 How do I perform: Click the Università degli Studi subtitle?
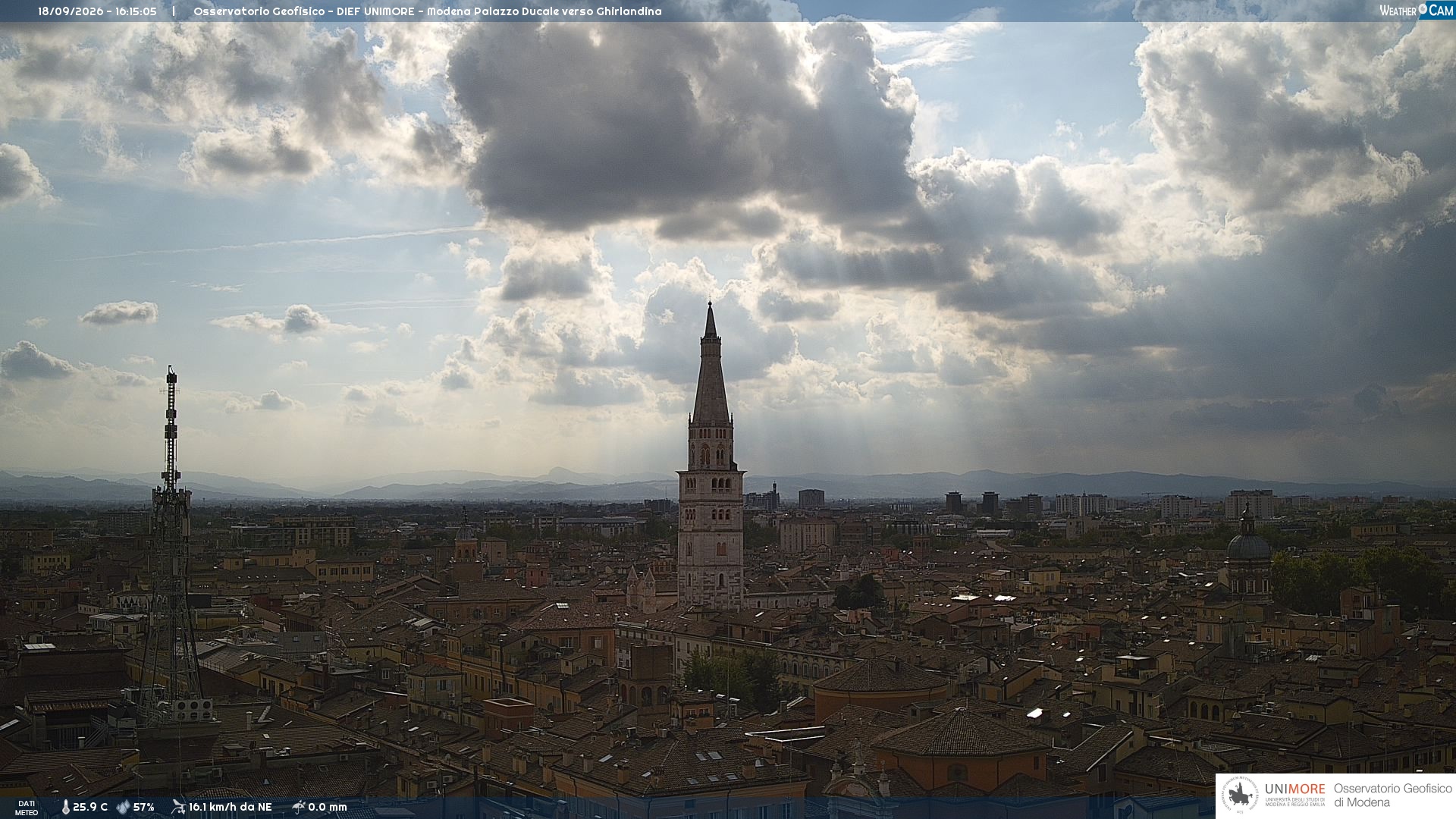[1294, 802]
